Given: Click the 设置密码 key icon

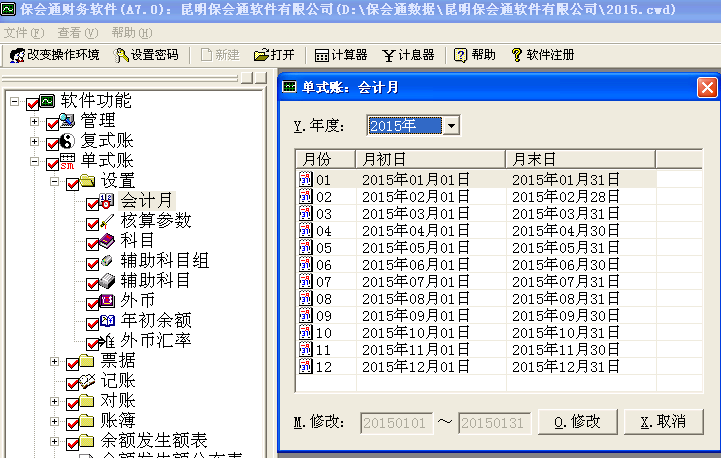Looking at the screenshot, I should click(x=121, y=55).
